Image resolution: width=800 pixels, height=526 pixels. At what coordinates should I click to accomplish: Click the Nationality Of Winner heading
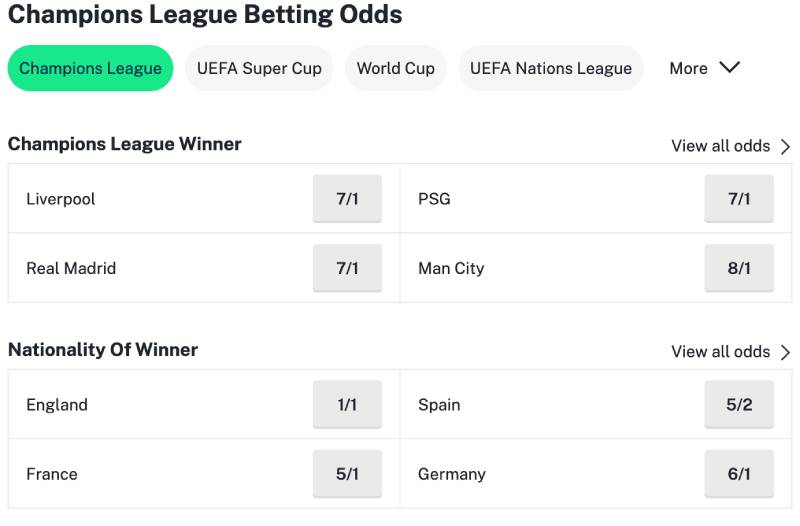(103, 350)
